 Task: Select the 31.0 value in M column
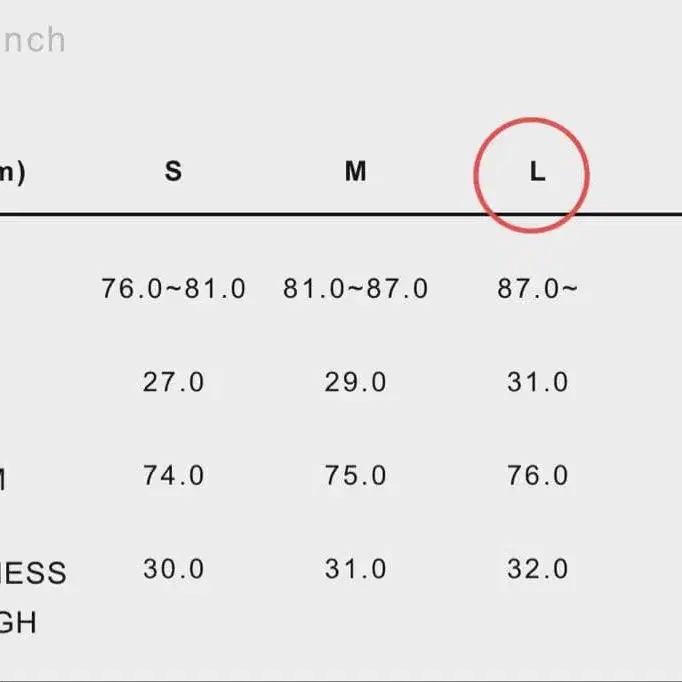tap(355, 569)
